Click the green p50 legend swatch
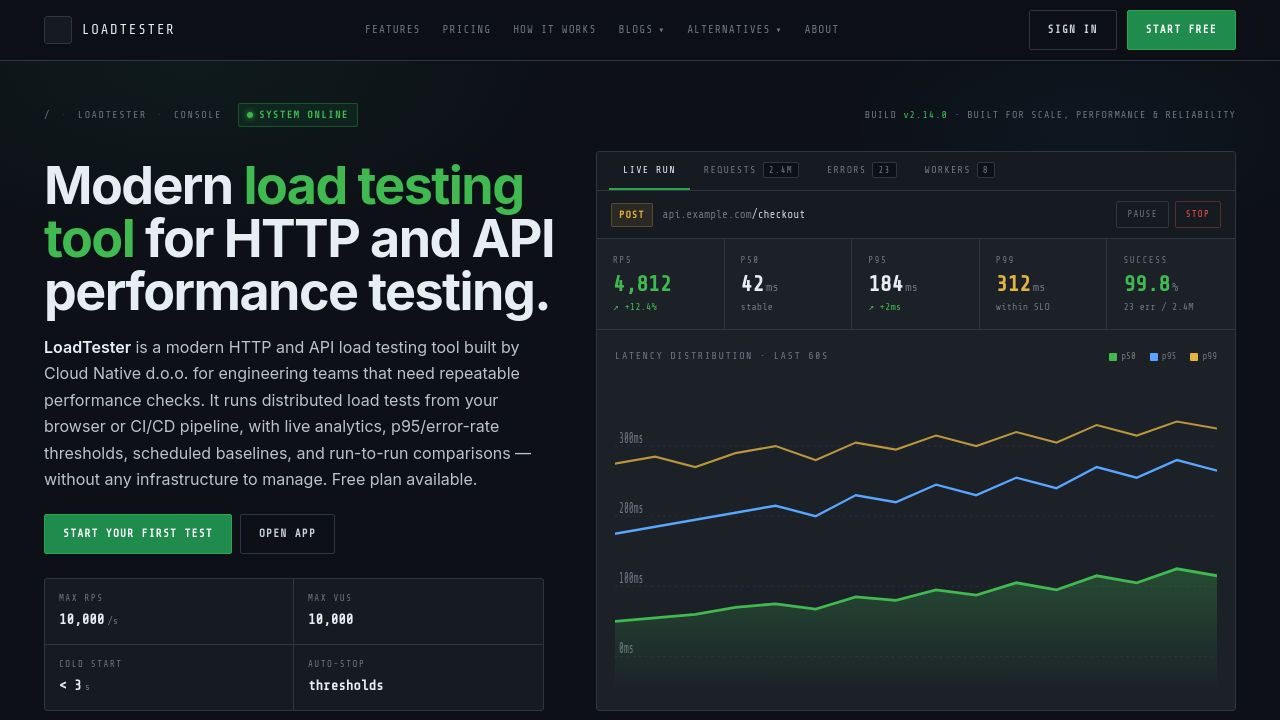1280x720 pixels. point(1113,357)
